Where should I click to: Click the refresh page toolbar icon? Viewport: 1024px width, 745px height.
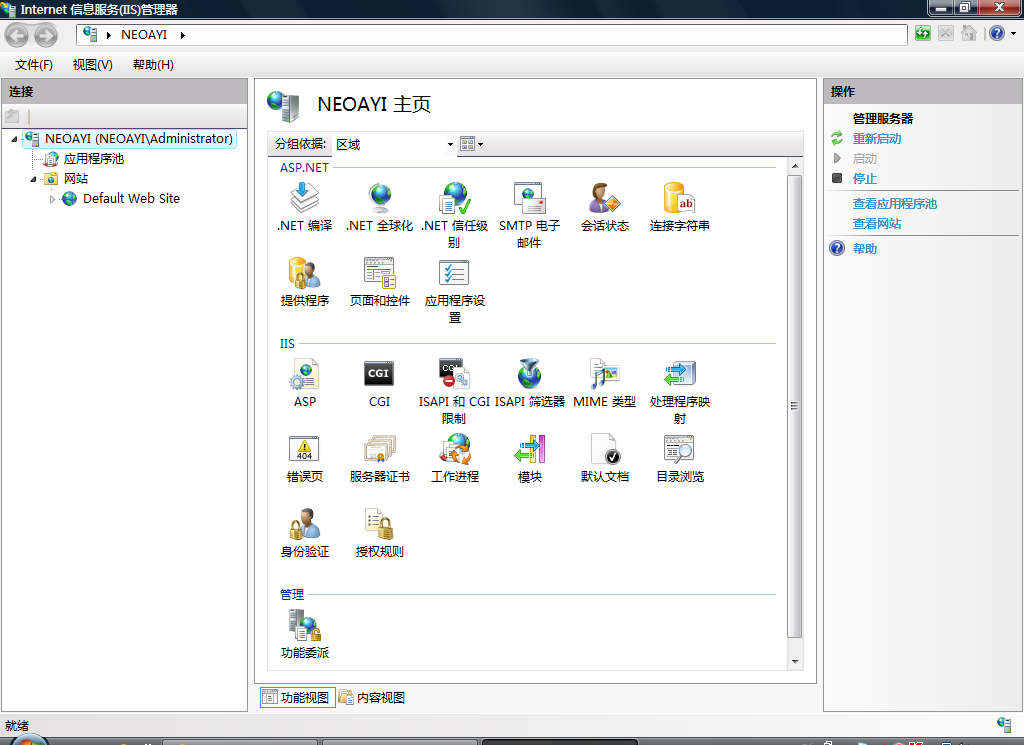click(923, 33)
